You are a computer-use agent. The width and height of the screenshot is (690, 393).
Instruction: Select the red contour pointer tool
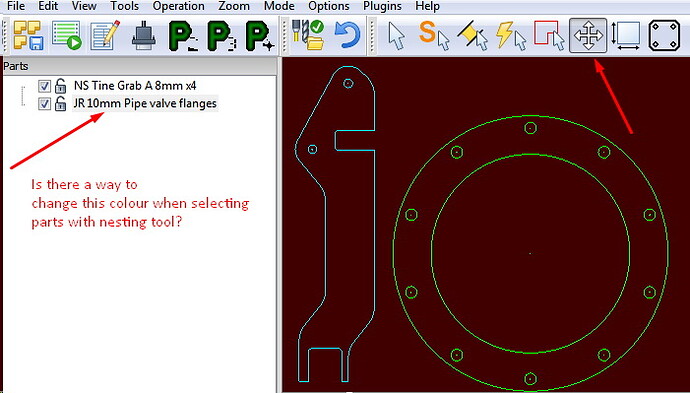(x=549, y=35)
